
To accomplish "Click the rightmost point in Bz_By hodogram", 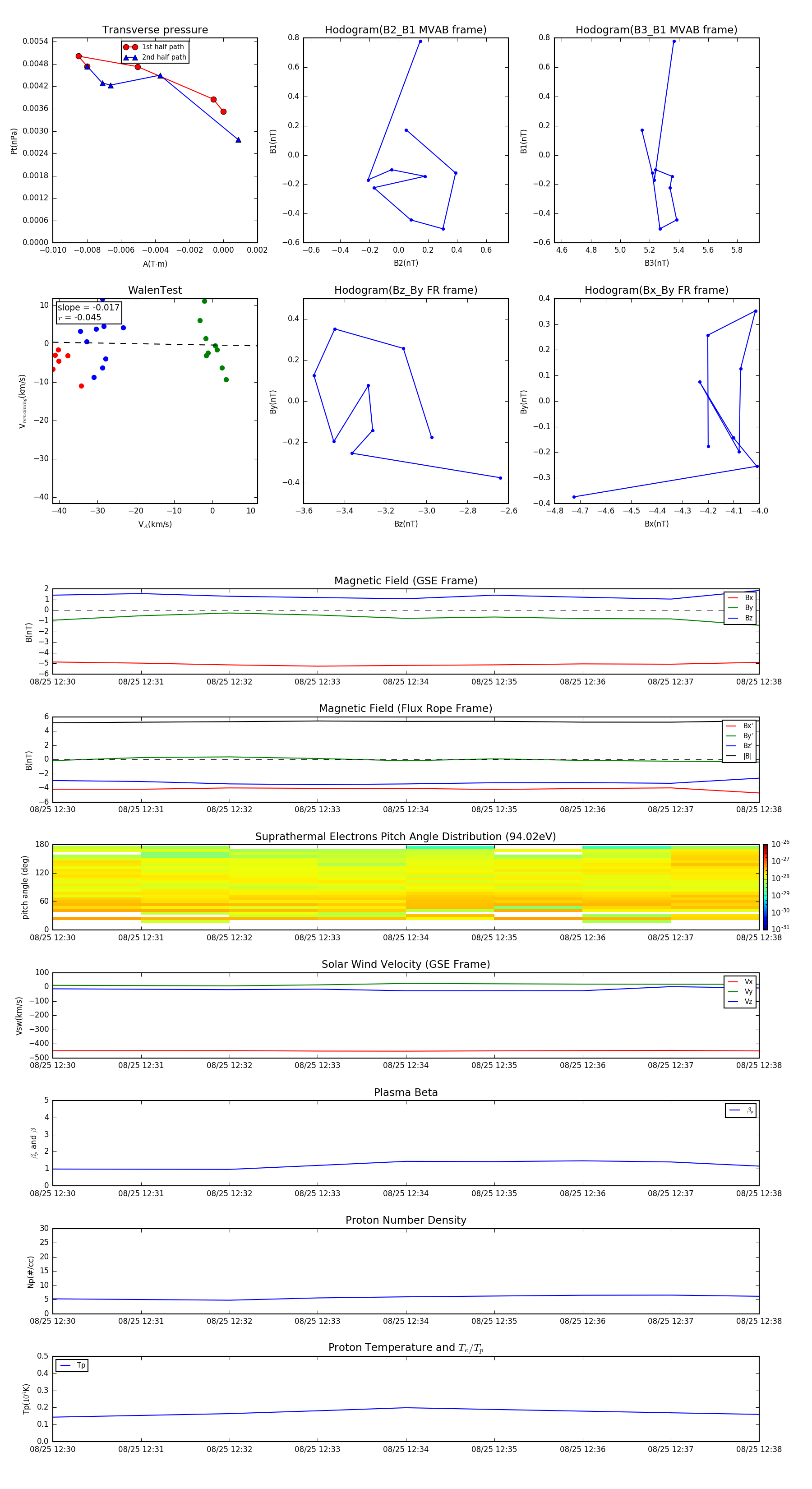I will point(500,478).
